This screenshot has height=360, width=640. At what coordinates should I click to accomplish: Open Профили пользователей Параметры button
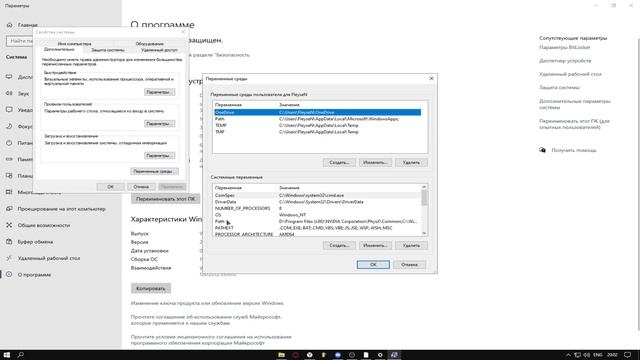click(160, 124)
